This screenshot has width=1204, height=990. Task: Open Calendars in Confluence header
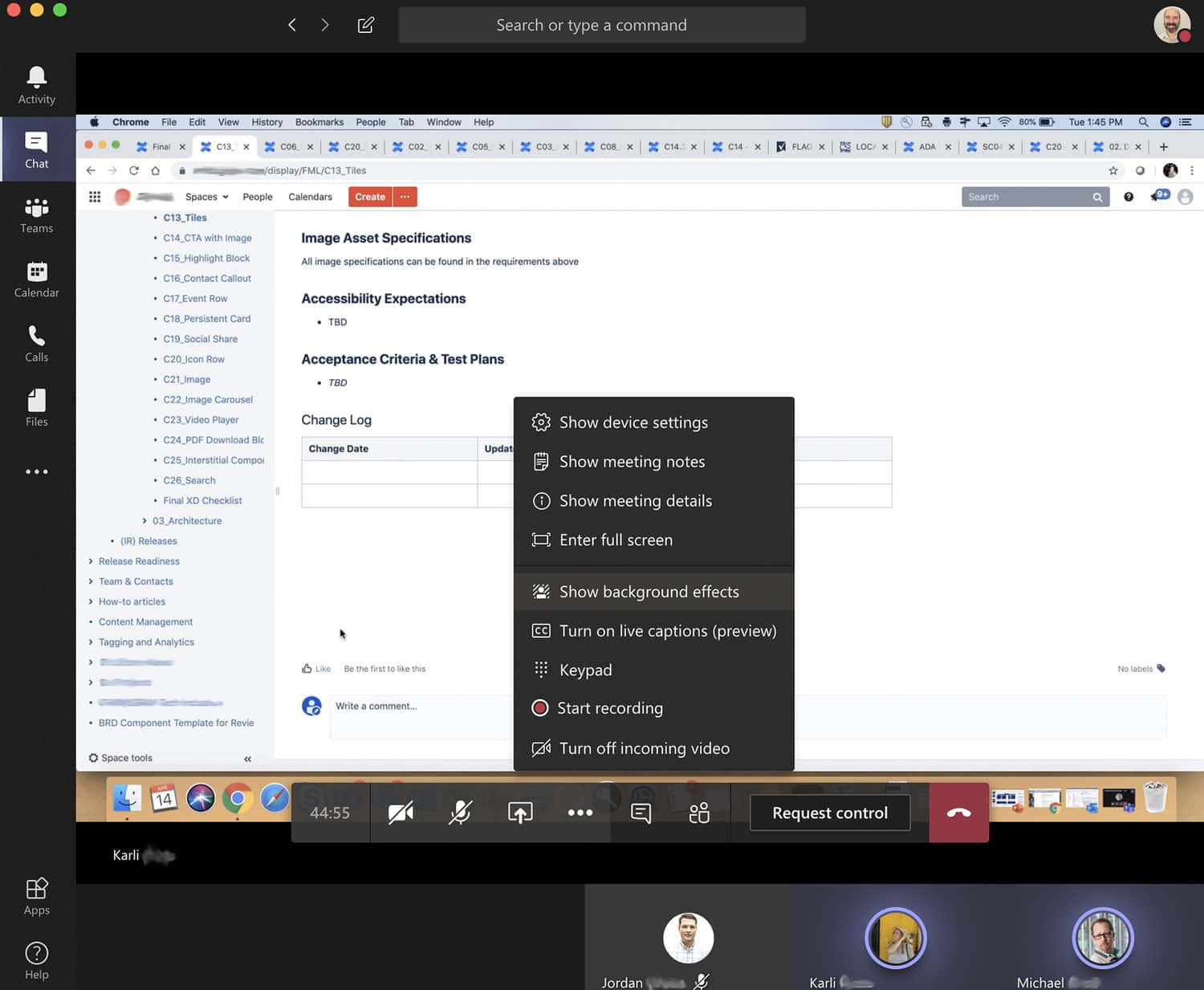(310, 197)
